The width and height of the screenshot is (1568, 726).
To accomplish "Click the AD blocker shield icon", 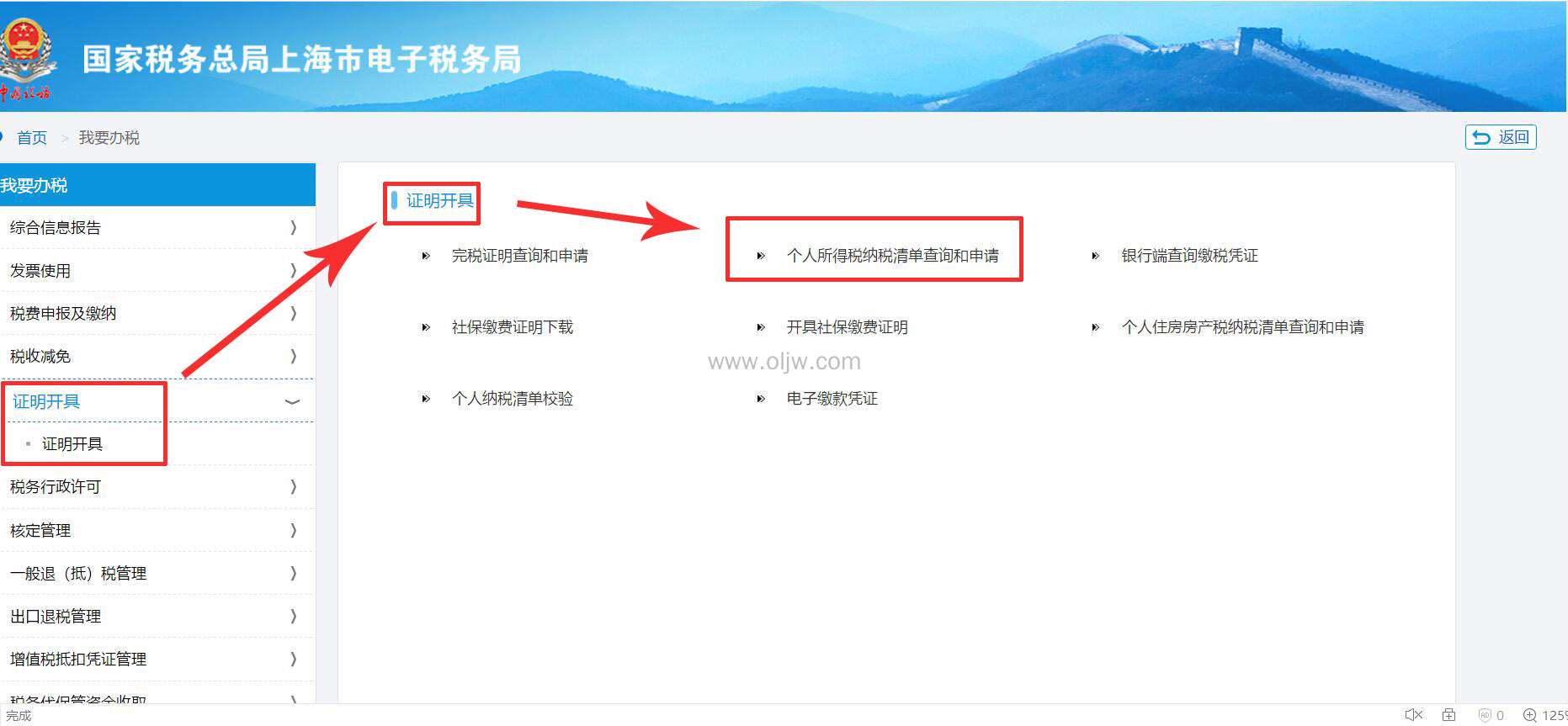I will tap(1485, 715).
